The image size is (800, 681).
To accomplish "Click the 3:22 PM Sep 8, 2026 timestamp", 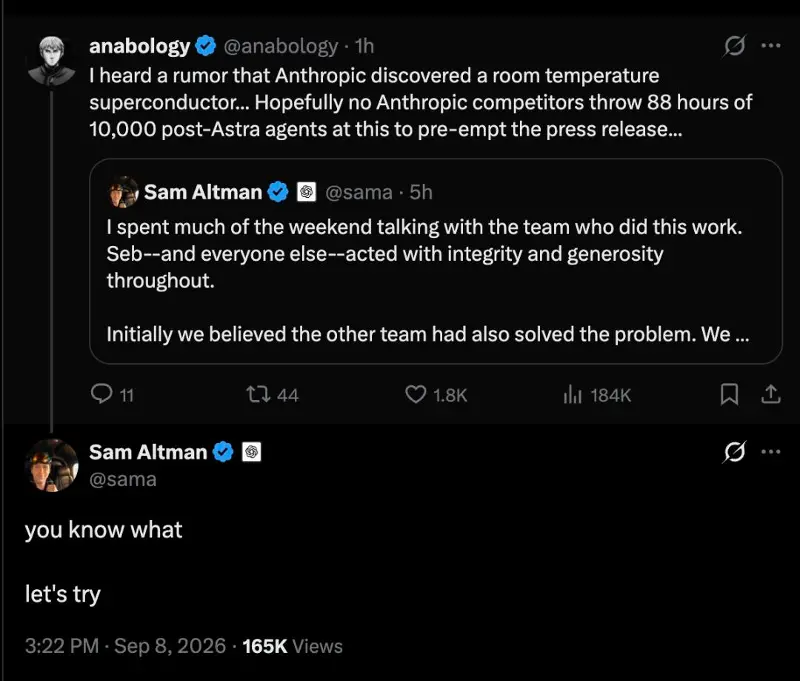I will click(x=126, y=646).
